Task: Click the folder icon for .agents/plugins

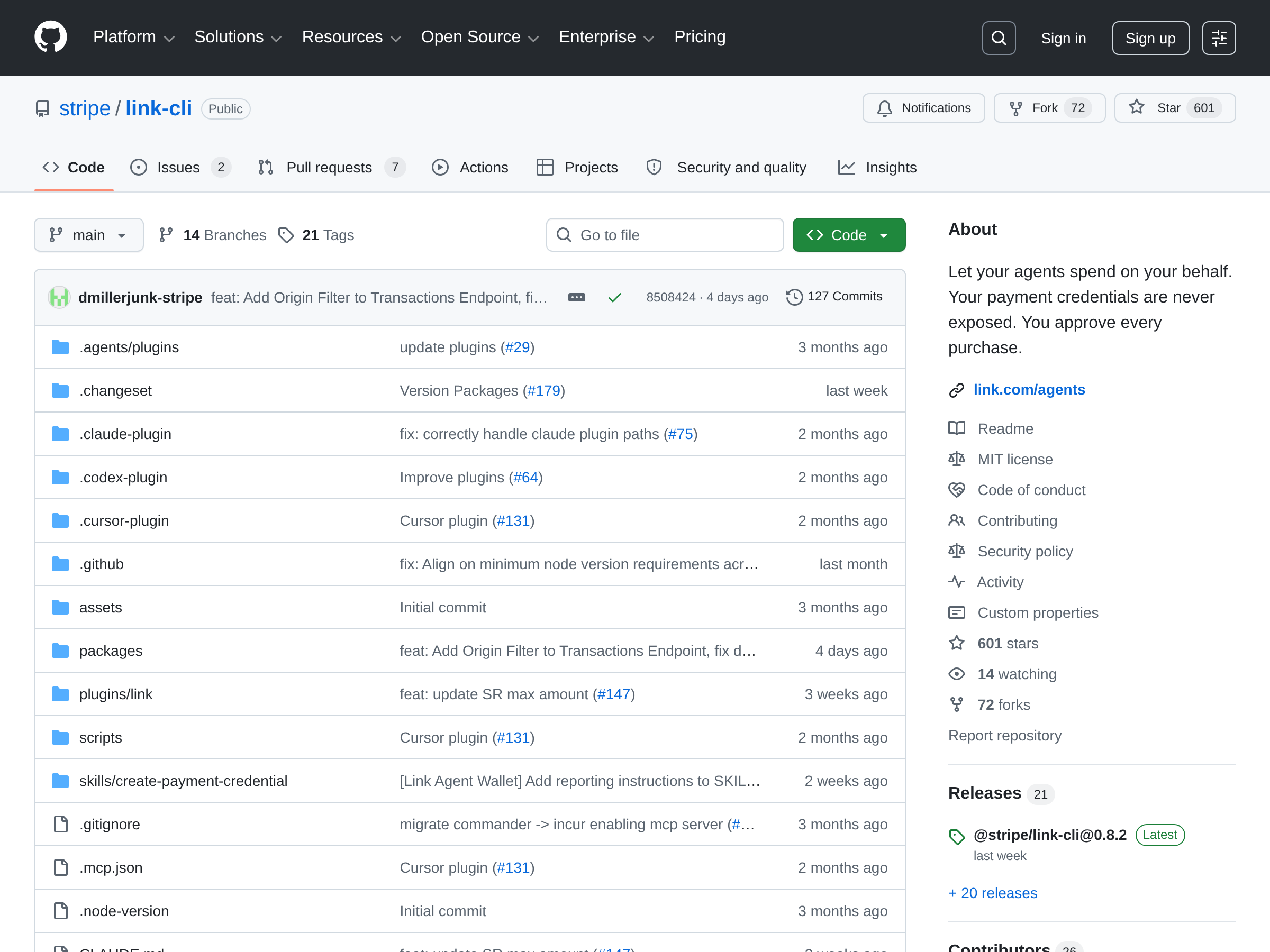Action: 60,347
